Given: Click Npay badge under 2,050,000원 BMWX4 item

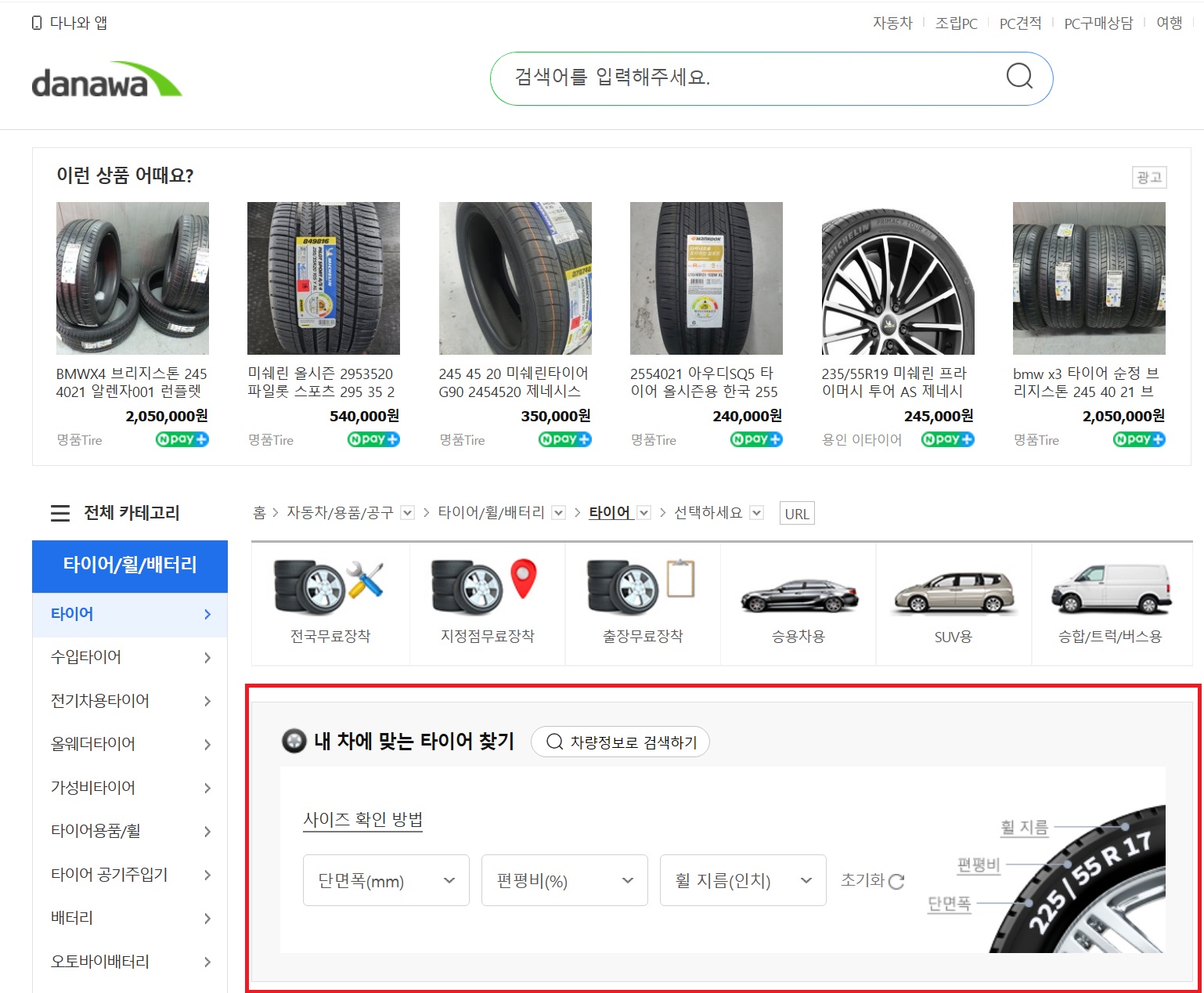Looking at the screenshot, I should pos(182,439).
